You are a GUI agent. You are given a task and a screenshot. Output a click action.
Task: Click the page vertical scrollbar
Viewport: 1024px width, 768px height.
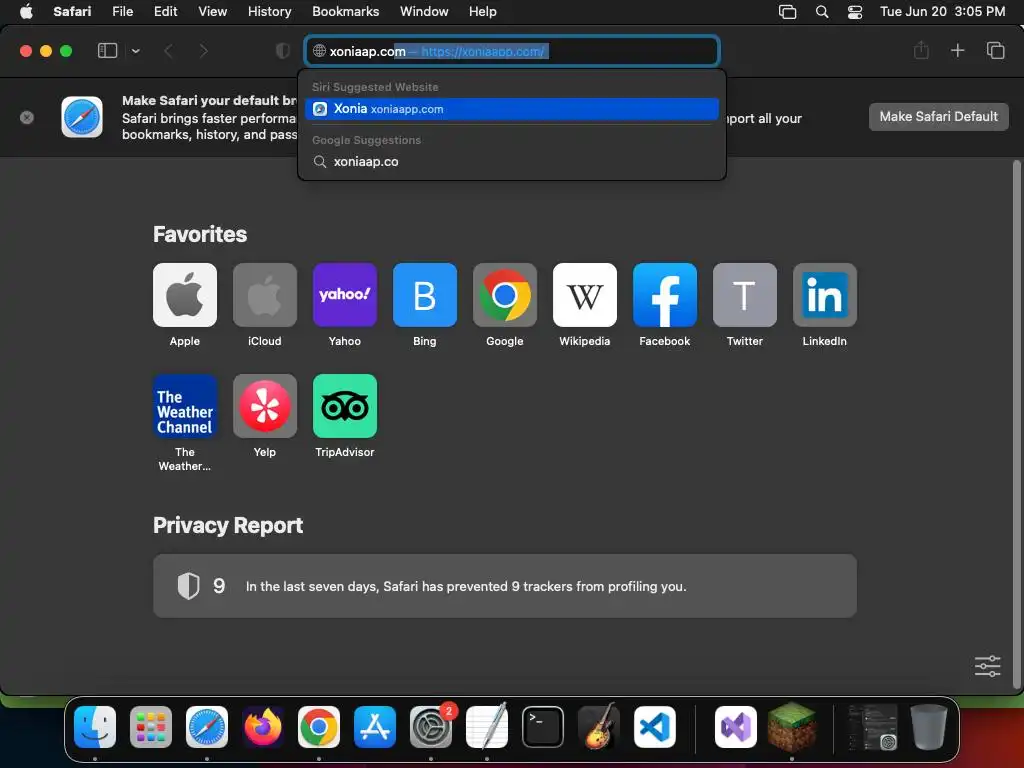pos(1016,424)
